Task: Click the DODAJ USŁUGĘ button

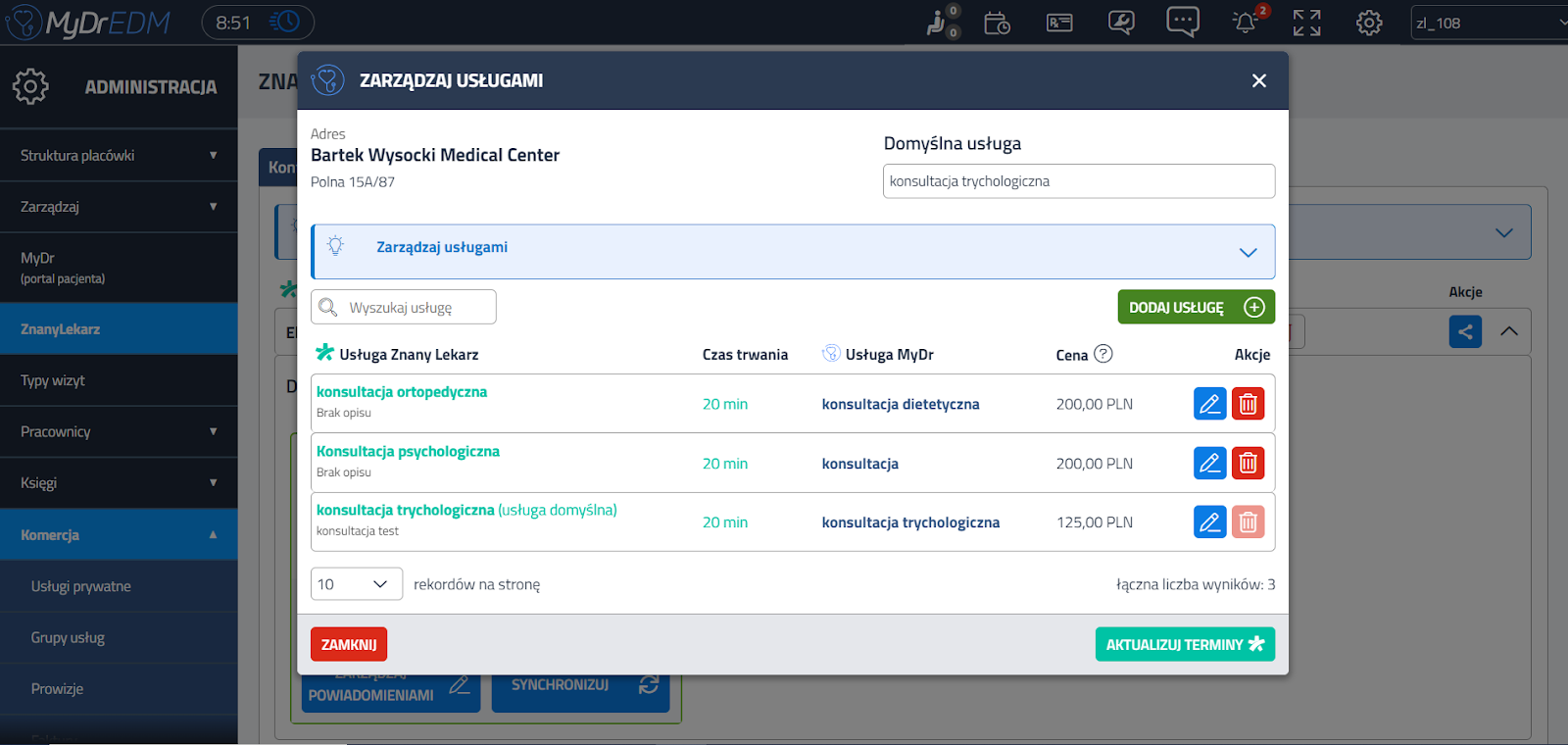Action: pos(1196,307)
